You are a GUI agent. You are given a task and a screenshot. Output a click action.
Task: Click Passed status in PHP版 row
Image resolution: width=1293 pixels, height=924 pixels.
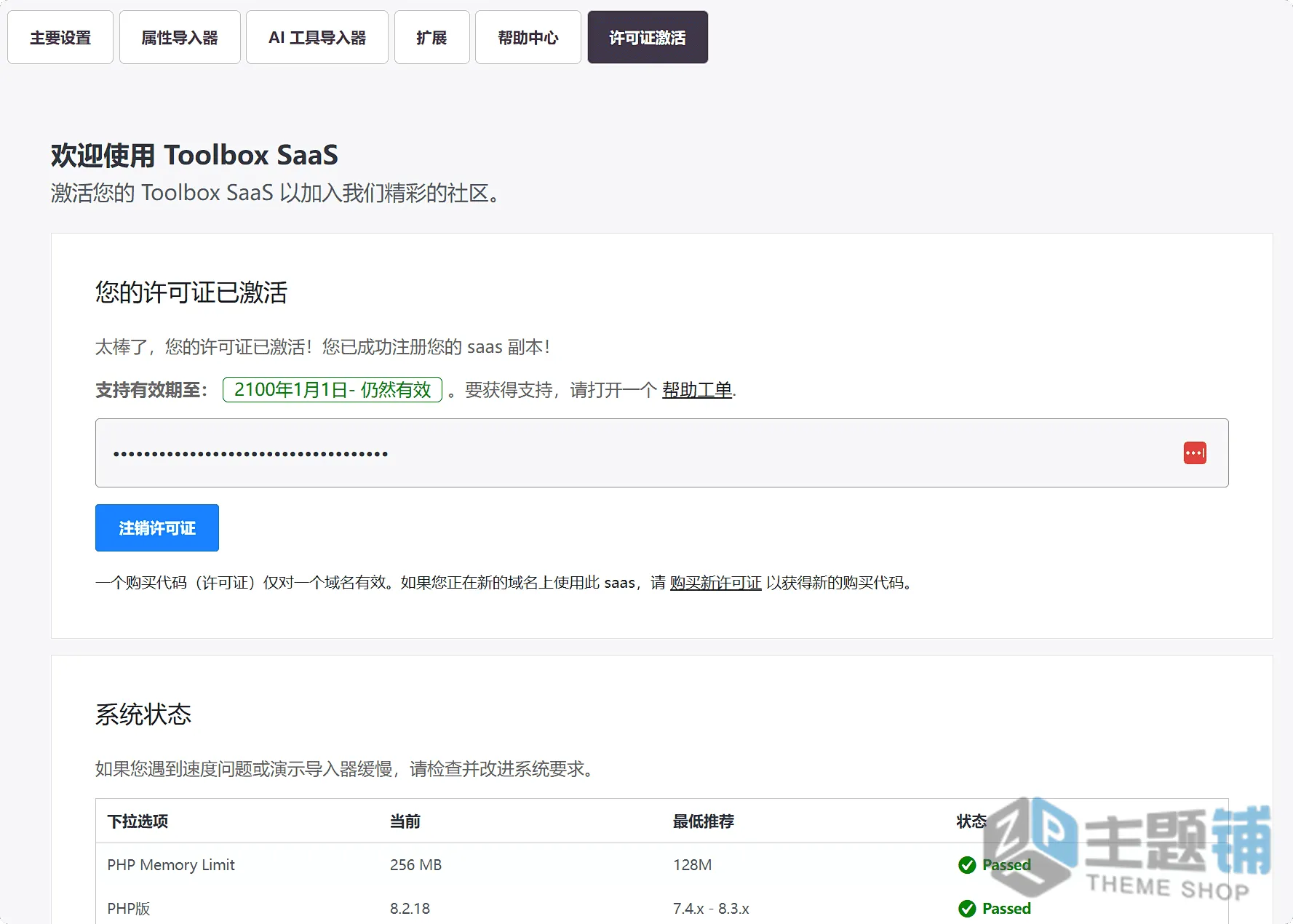point(1006,909)
